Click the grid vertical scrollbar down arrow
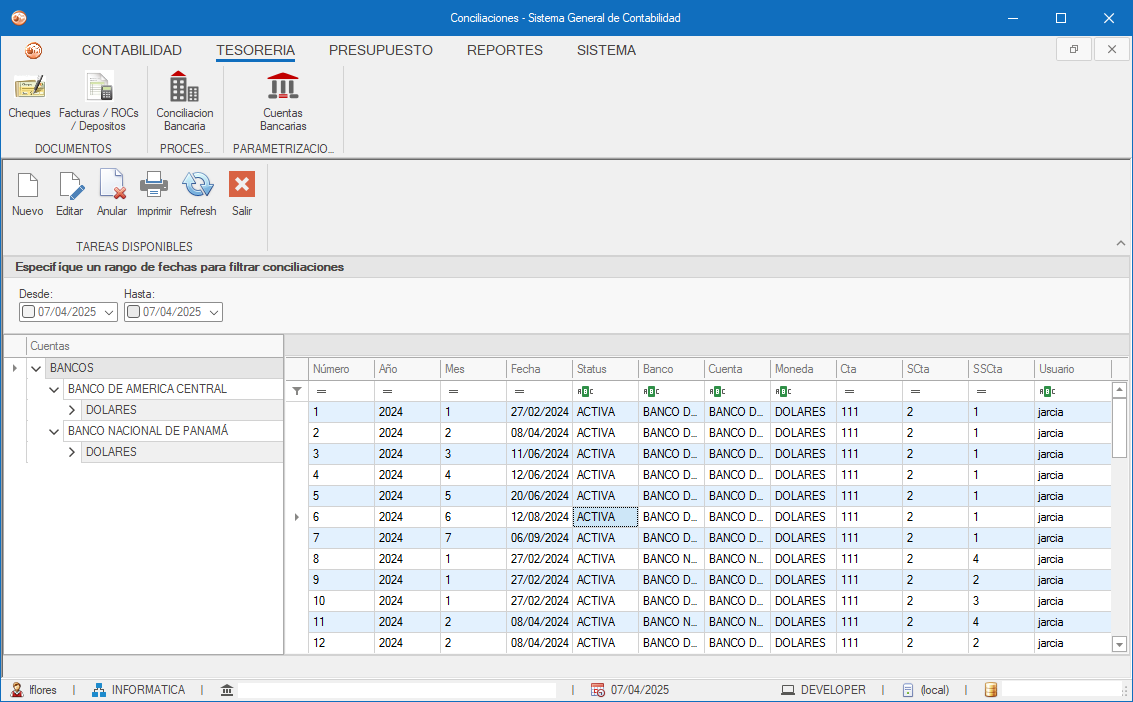 click(1119, 644)
